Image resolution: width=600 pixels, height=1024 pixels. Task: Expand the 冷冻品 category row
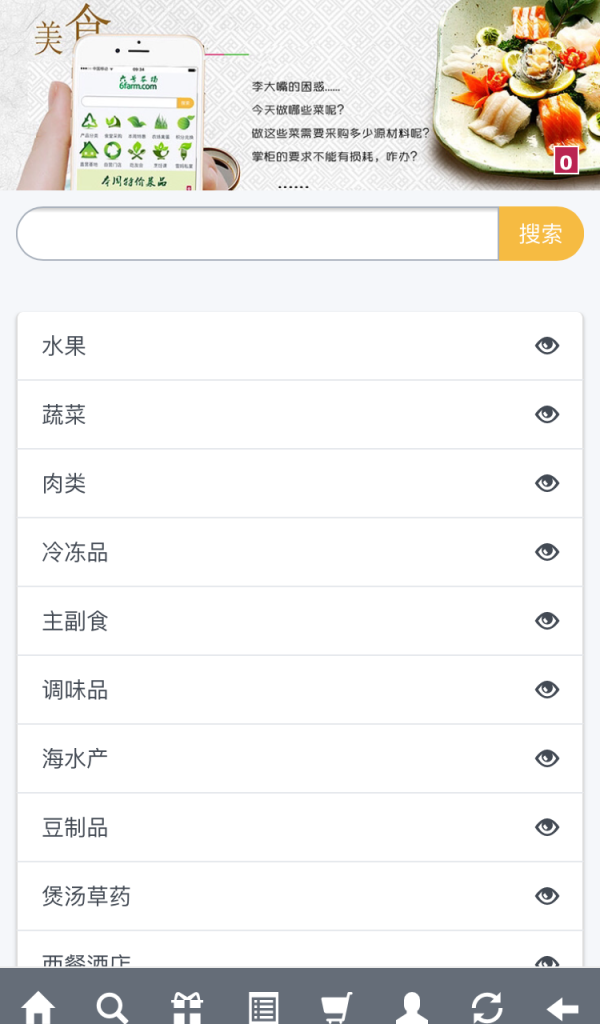coord(300,551)
